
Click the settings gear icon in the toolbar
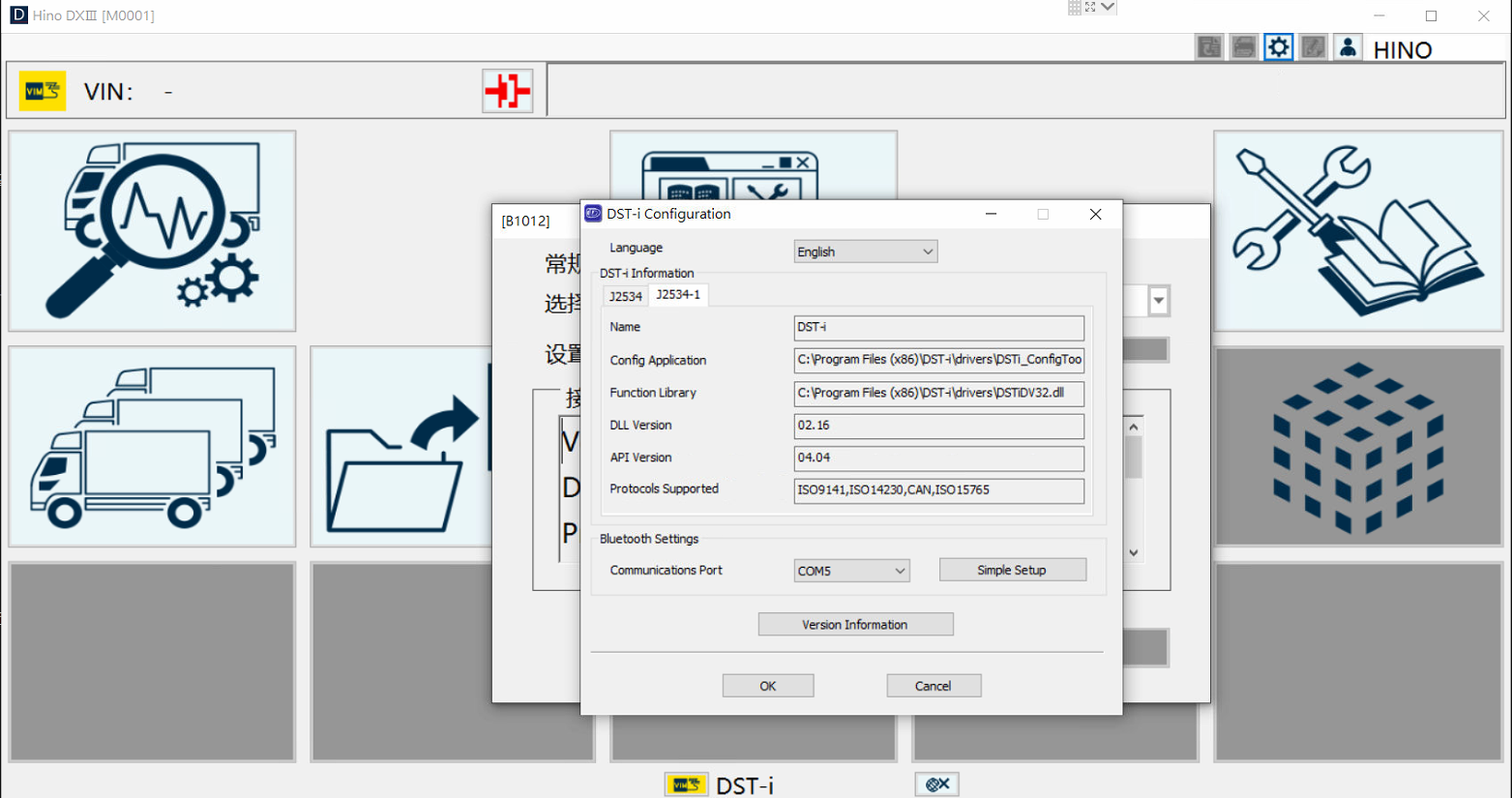pos(1278,45)
